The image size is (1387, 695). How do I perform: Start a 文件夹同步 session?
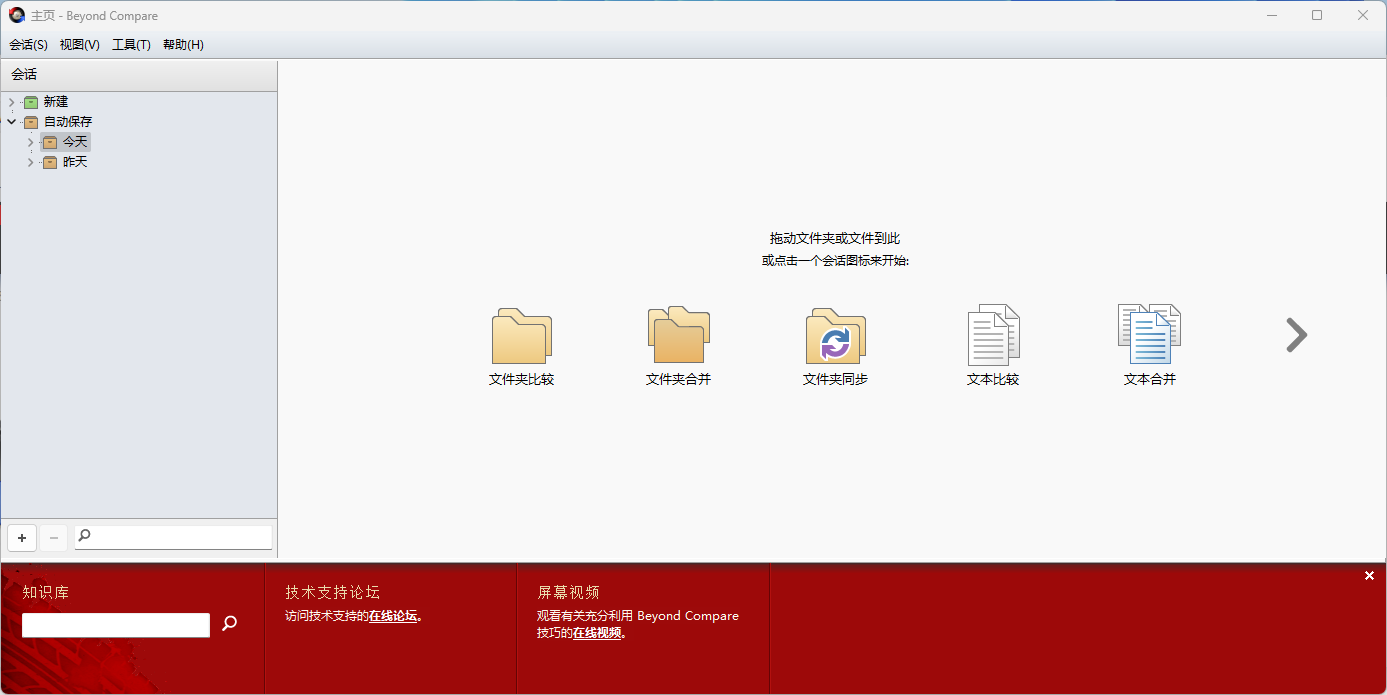tap(835, 337)
